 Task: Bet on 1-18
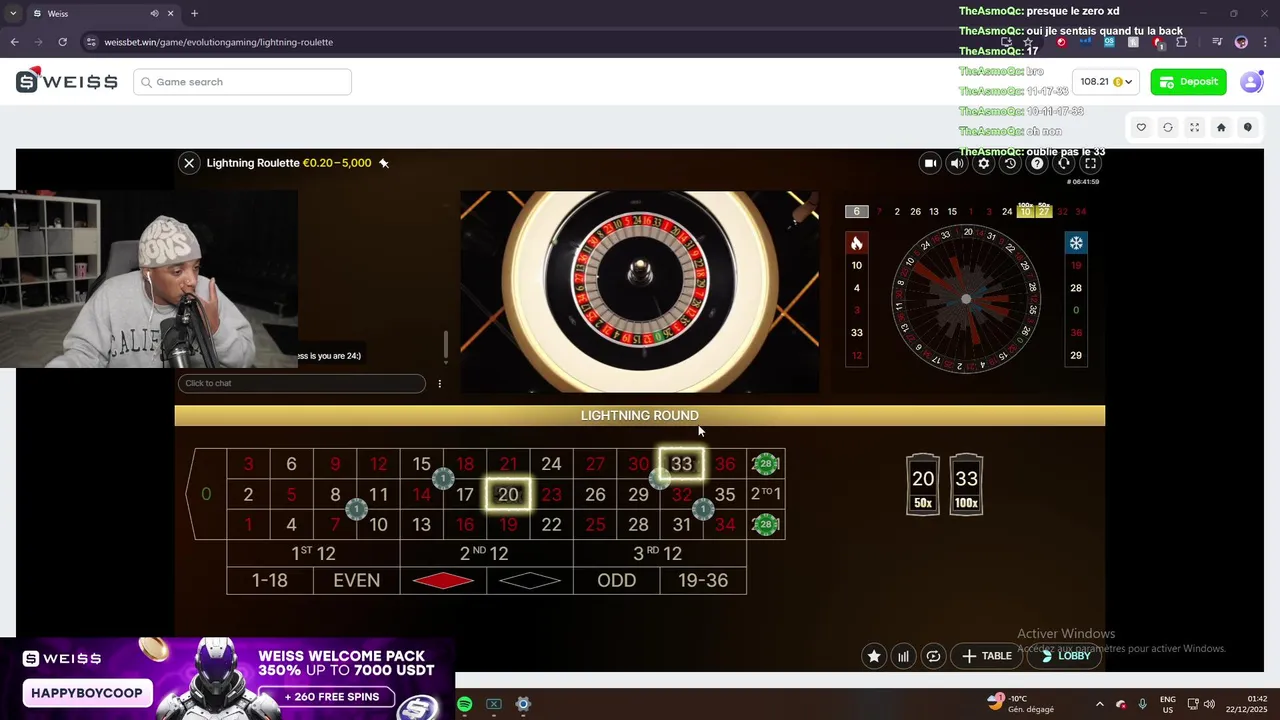[270, 580]
